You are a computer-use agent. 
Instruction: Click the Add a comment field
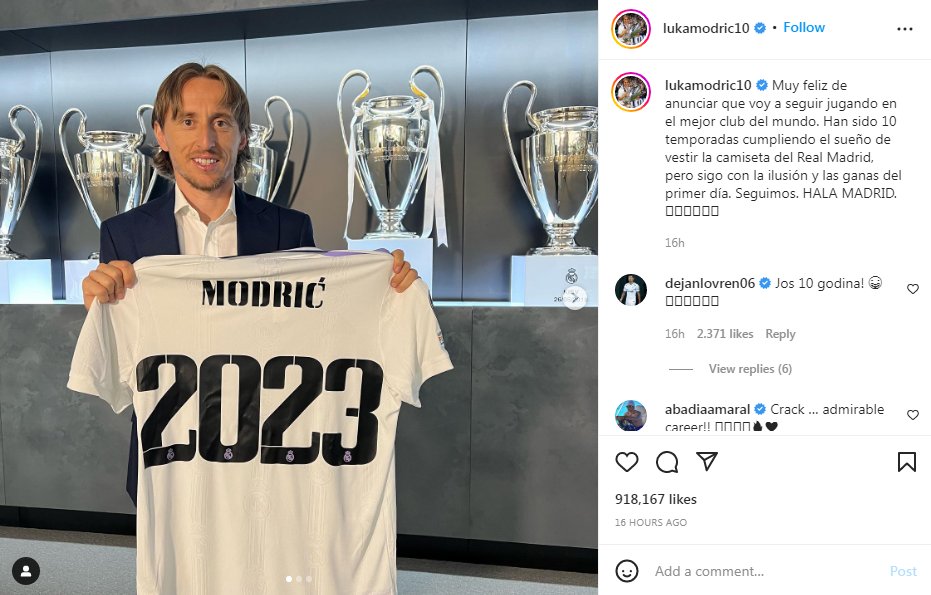pos(766,571)
